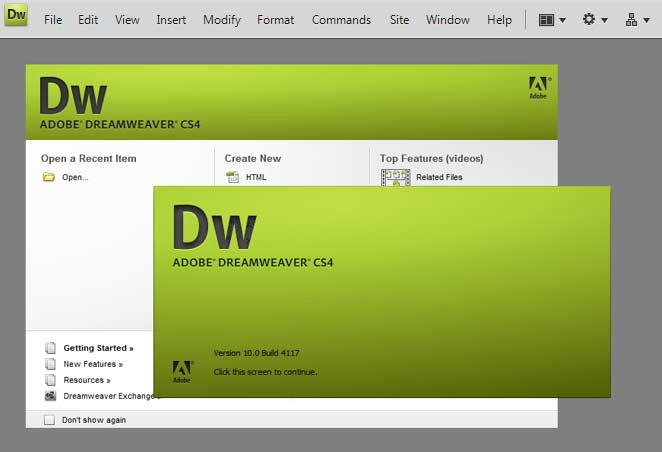Open the Site menu

pyautogui.click(x=399, y=20)
